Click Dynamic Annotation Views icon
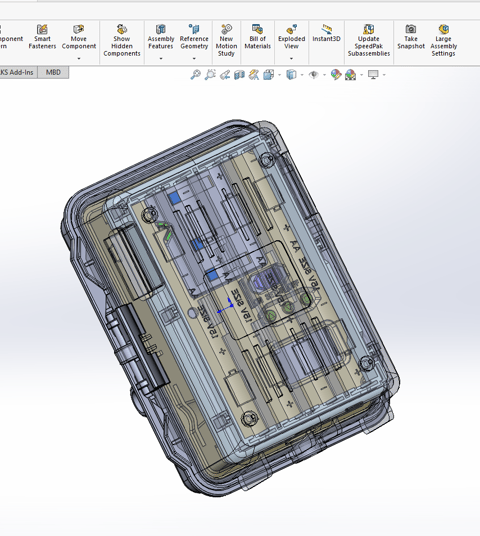The width and height of the screenshot is (480, 536). (x=254, y=75)
